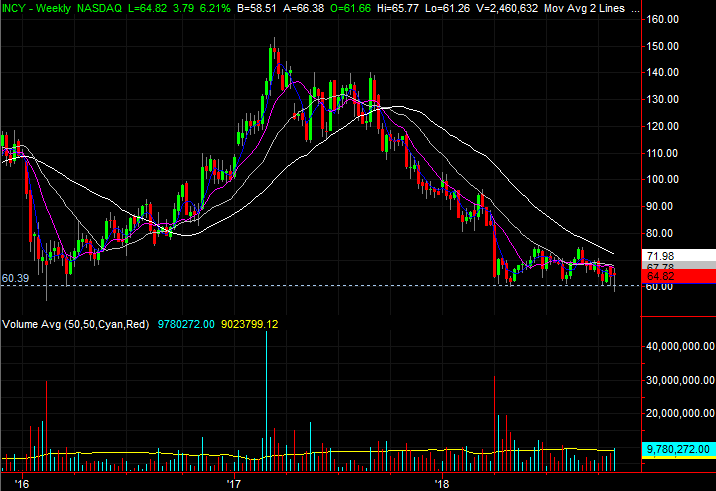Click the cyan 9780272.00 volume value
Viewport: 716px width, 491px height.
[186, 324]
